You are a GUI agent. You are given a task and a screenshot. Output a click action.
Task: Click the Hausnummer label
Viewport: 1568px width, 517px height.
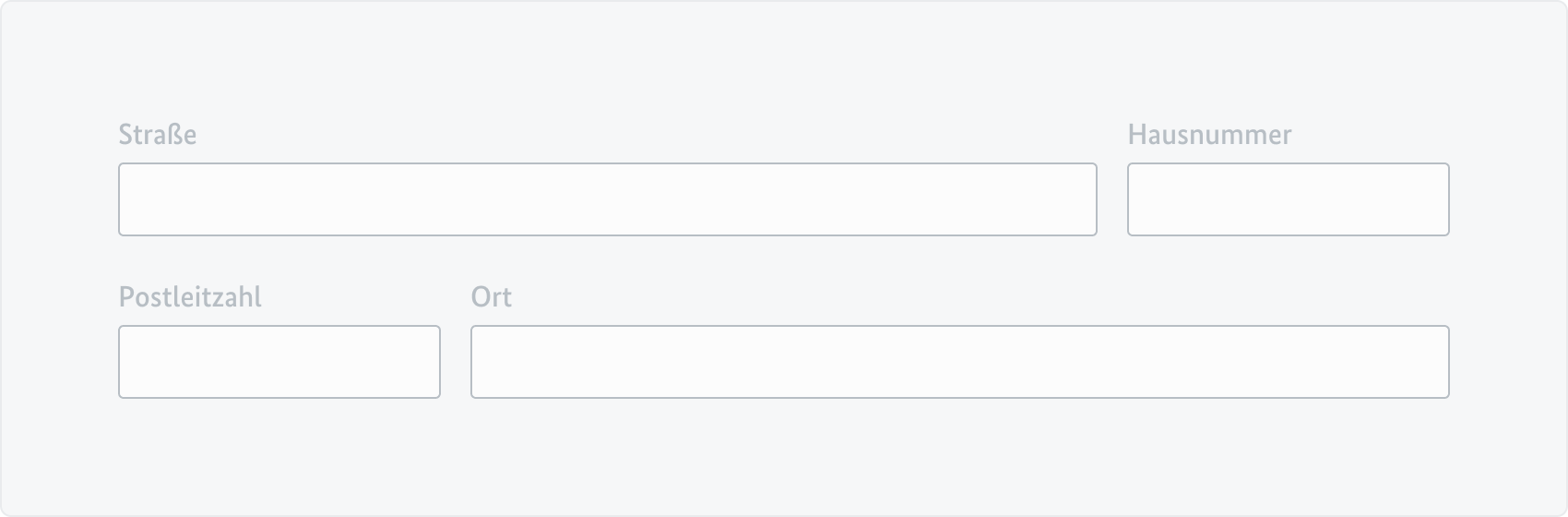1209,135
